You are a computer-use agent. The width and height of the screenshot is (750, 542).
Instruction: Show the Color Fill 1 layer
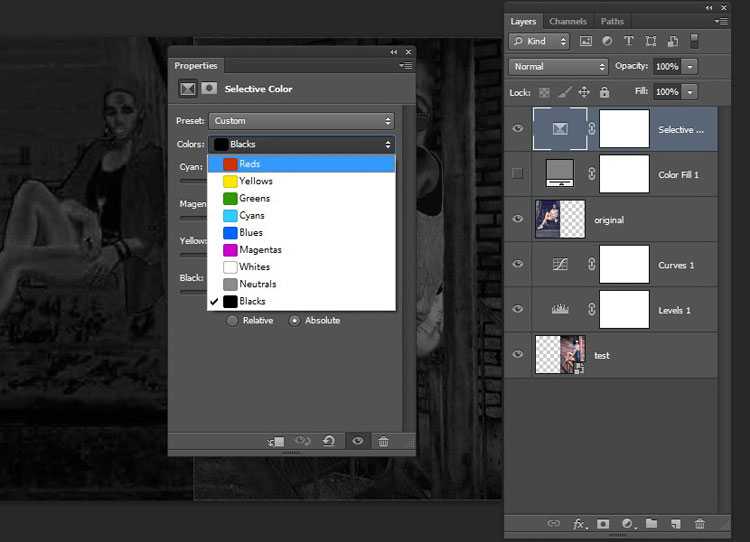(x=517, y=174)
